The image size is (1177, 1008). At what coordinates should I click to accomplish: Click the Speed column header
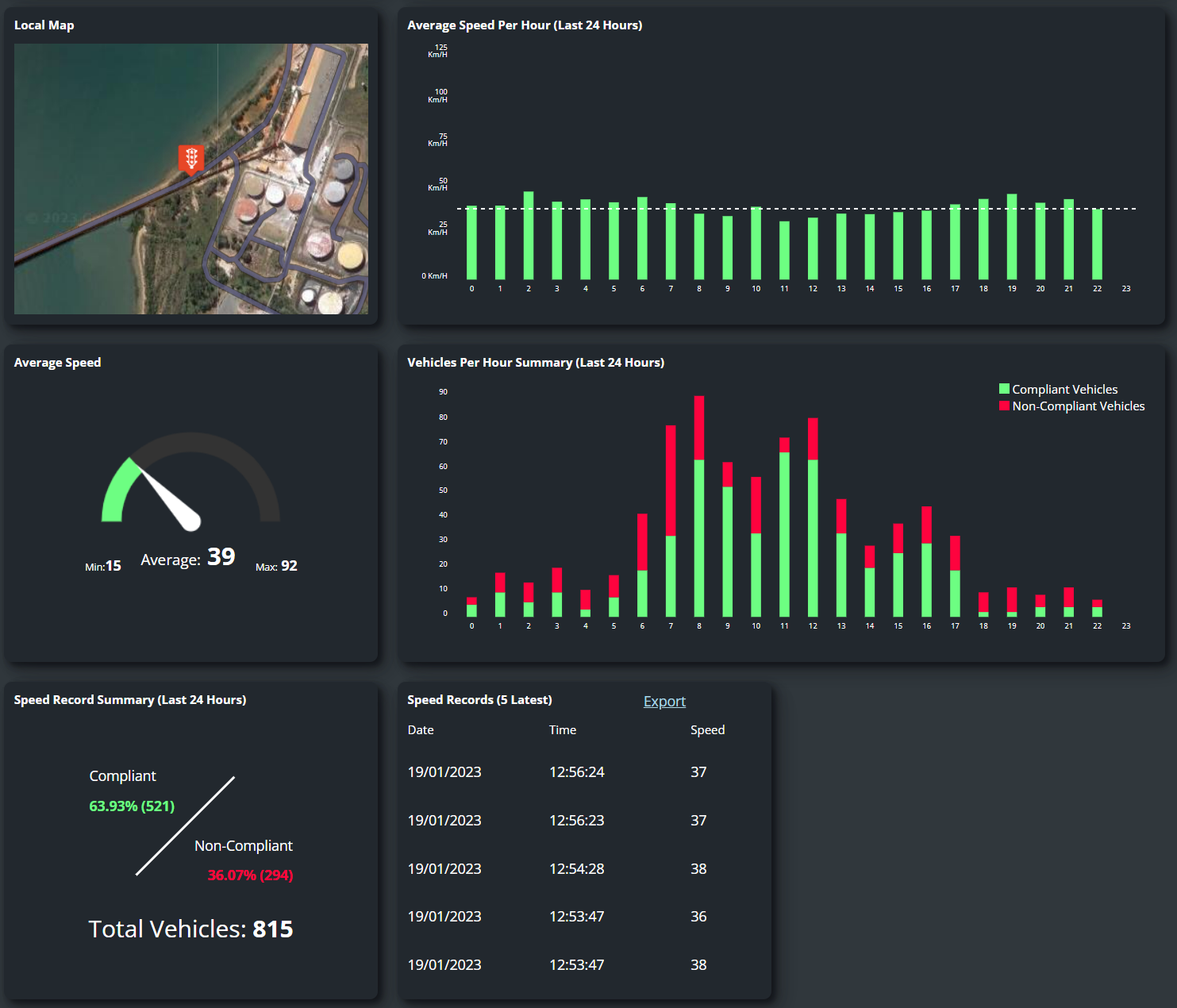pos(707,730)
